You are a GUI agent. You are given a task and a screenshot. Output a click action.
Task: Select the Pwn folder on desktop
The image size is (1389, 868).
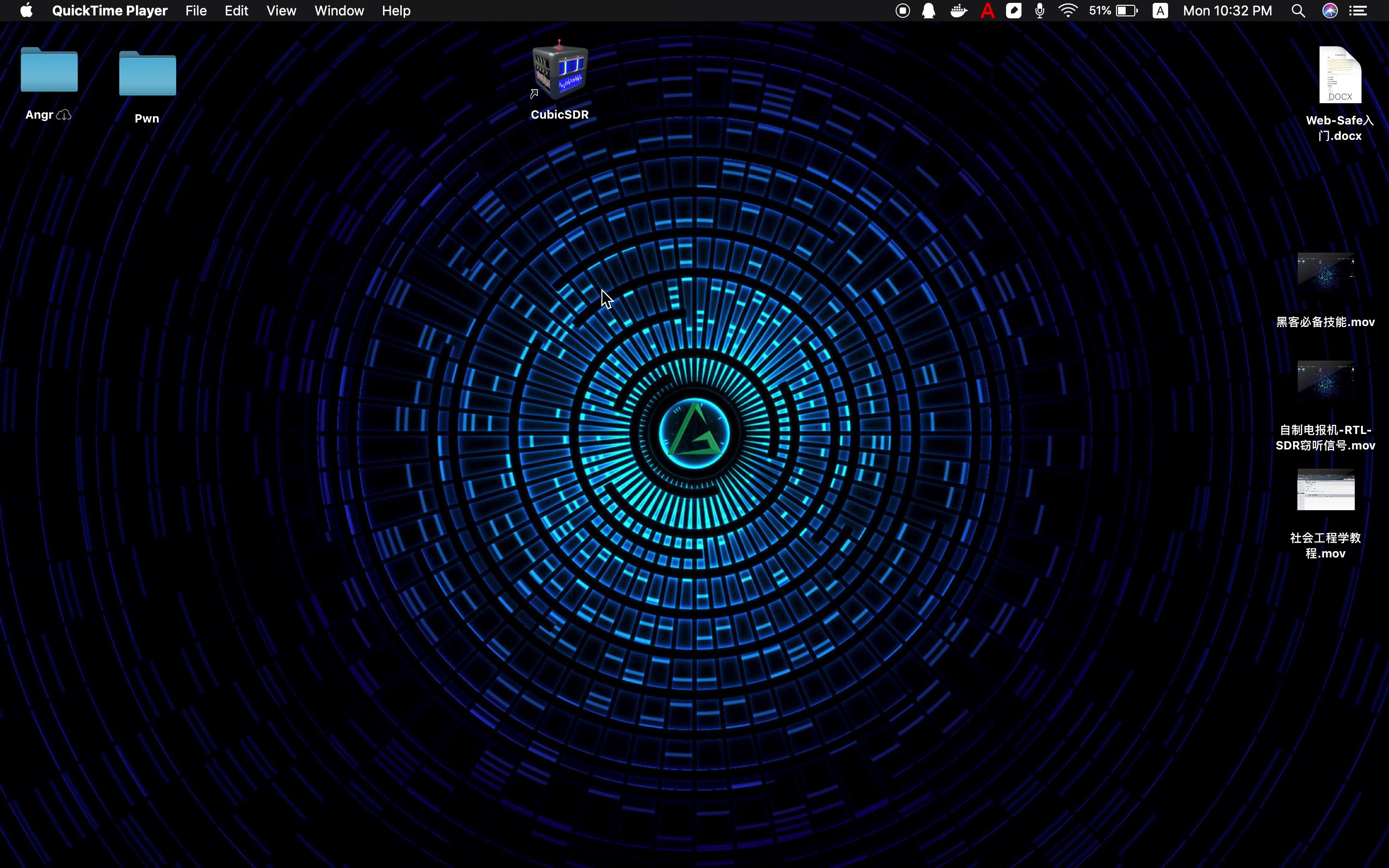pyautogui.click(x=148, y=73)
